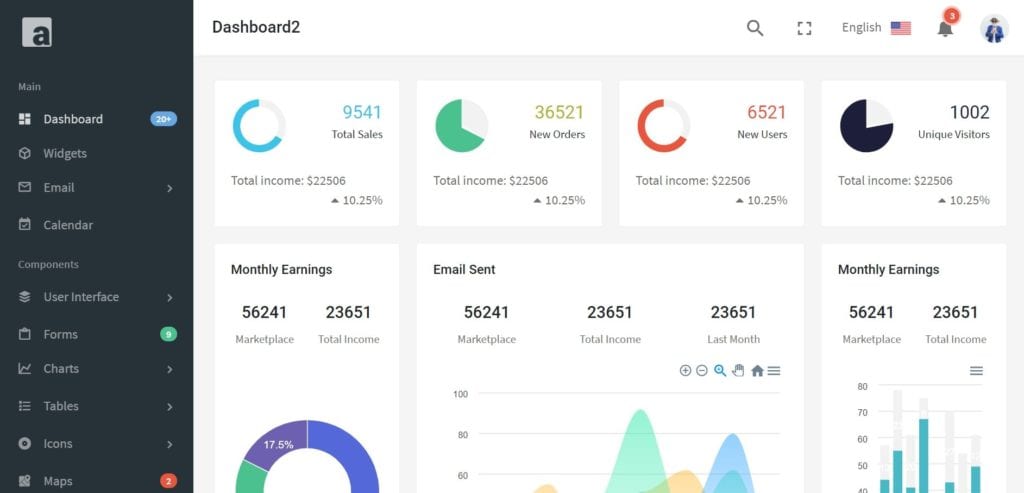This screenshot has height=493, width=1024.
Task: Click the zoom-in plus icon on the Email Sent chart
Action: [685, 371]
